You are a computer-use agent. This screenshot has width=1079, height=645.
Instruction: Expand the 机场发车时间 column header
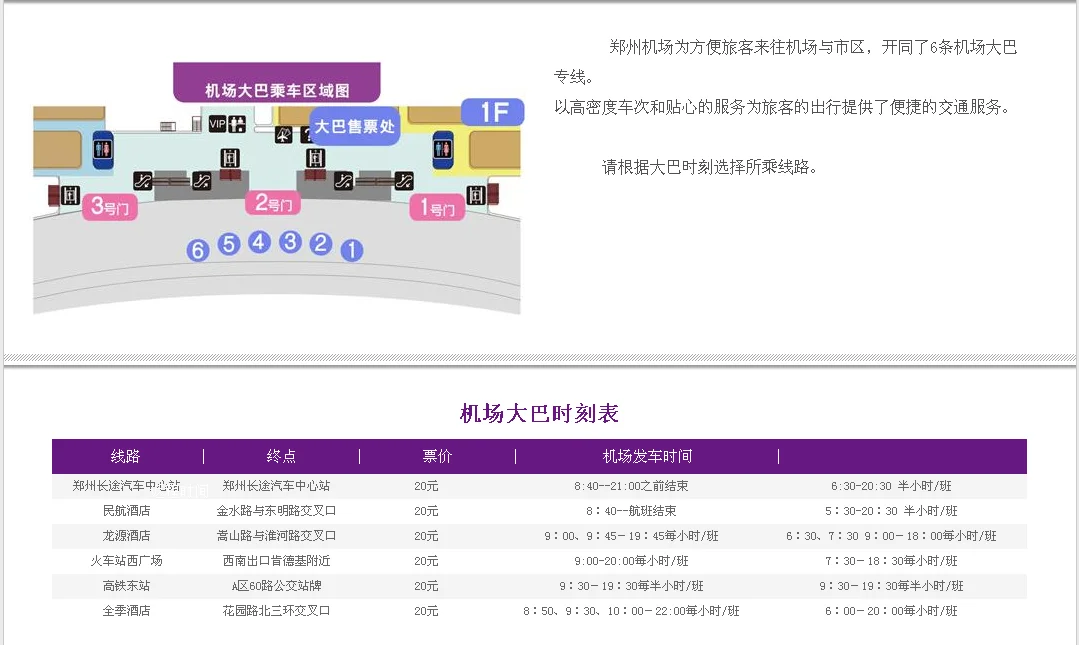[646, 456]
